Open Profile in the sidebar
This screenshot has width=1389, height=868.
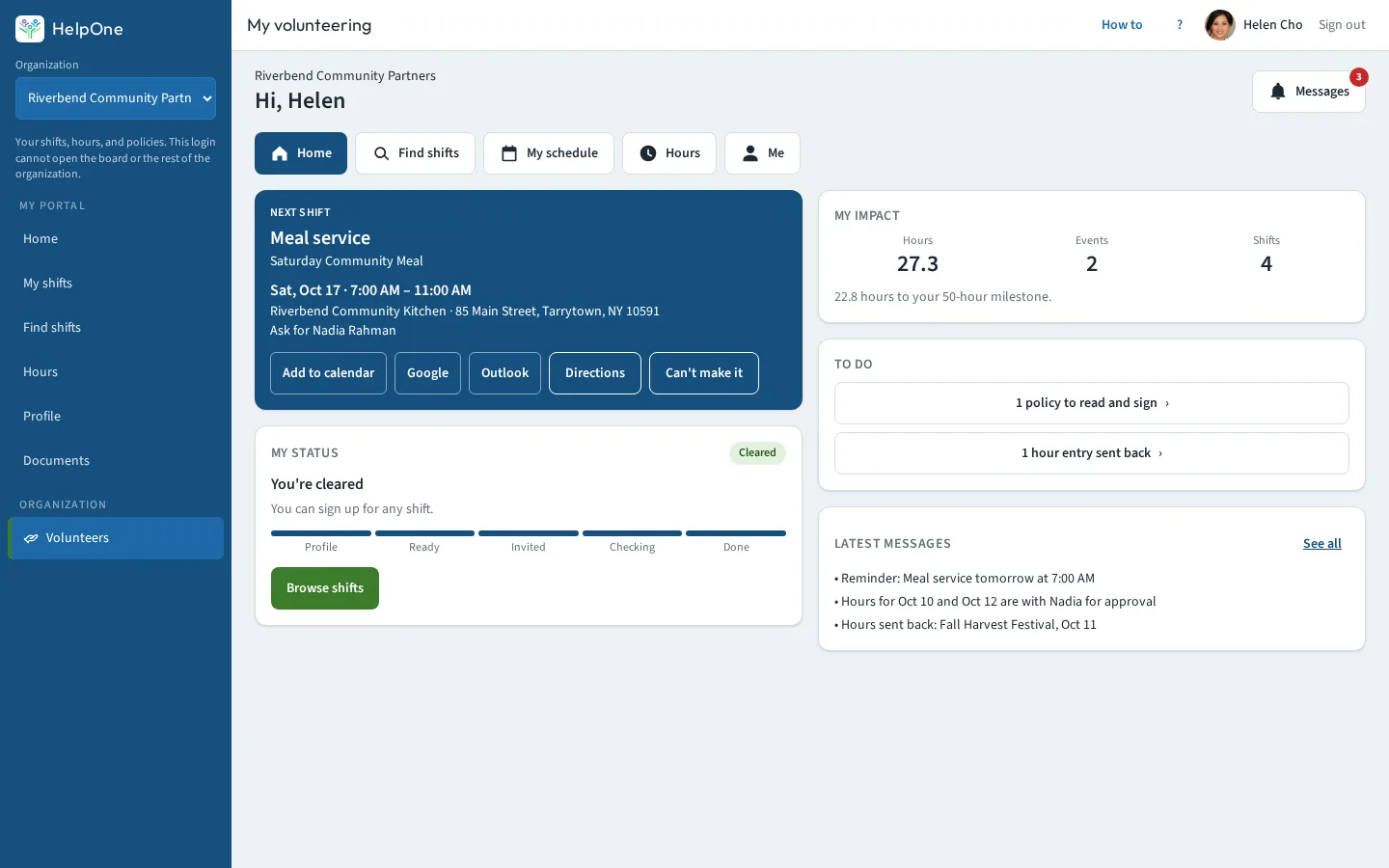coord(116,417)
